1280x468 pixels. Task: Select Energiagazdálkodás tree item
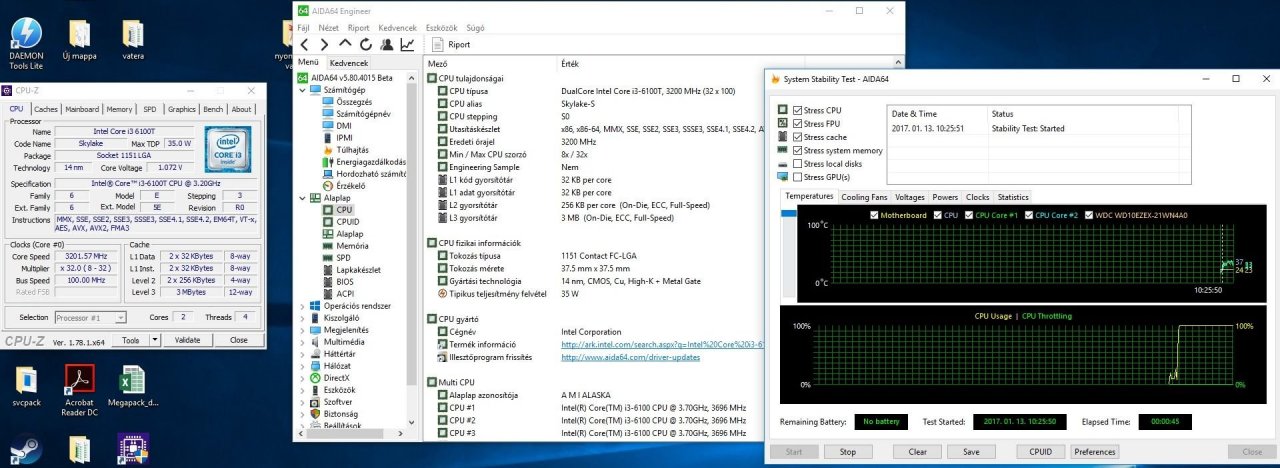(364, 162)
